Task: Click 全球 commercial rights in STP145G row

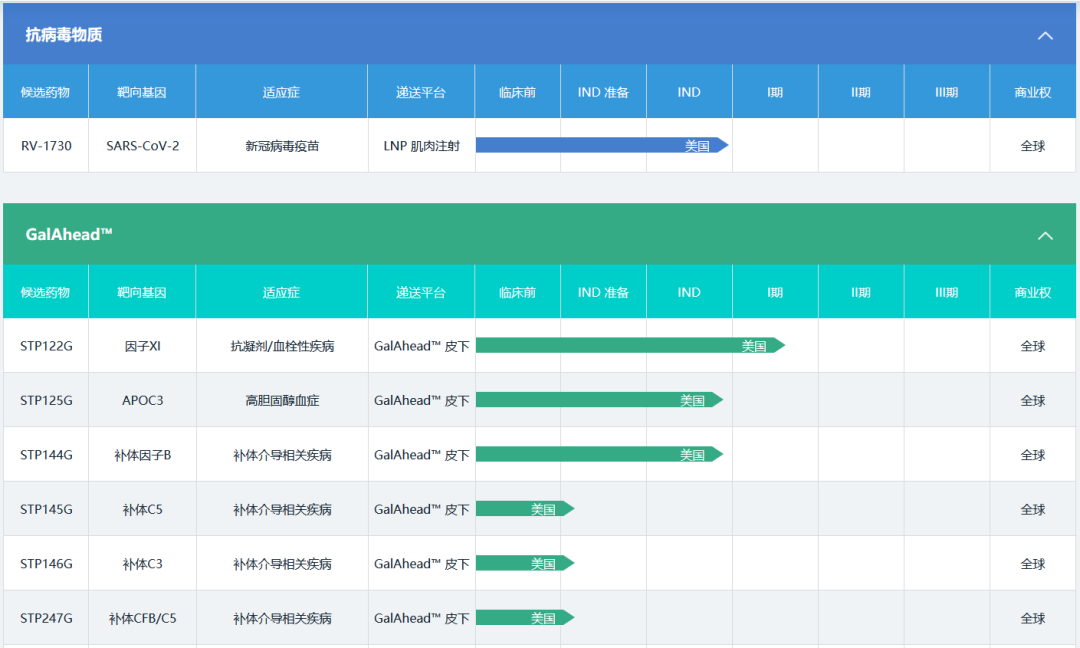Action: (1032, 509)
